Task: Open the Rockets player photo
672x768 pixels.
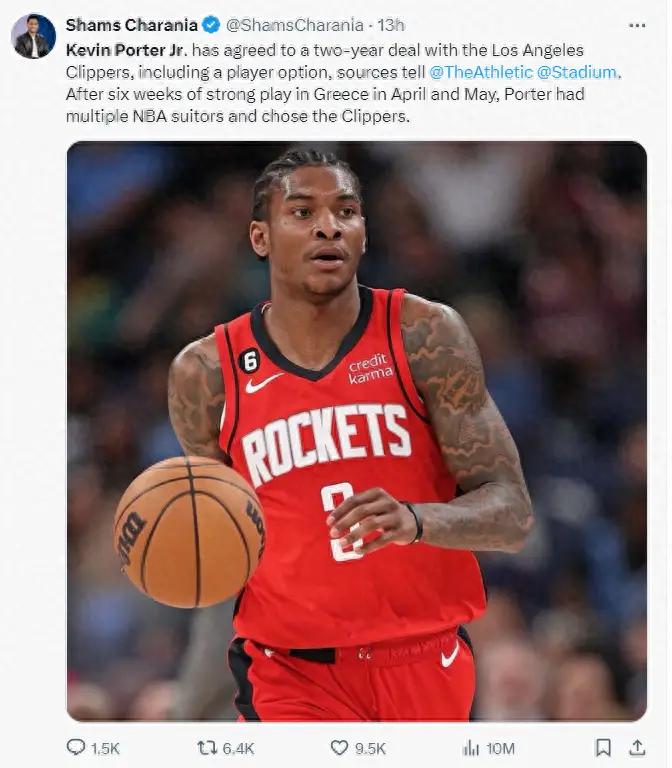Action: pyautogui.click(x=357, y=431)
